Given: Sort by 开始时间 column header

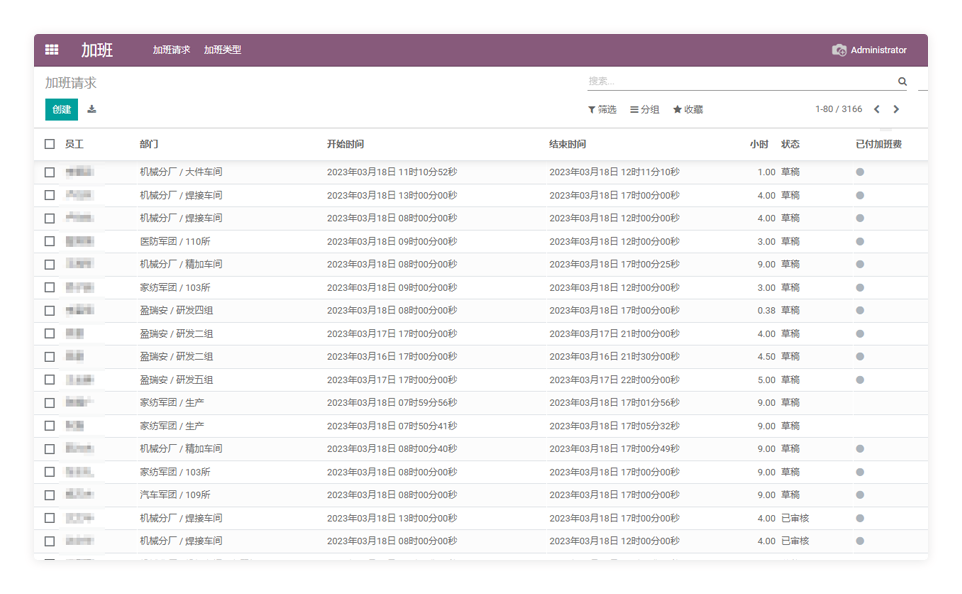Looking at the screenshot, I should point(345,144).
